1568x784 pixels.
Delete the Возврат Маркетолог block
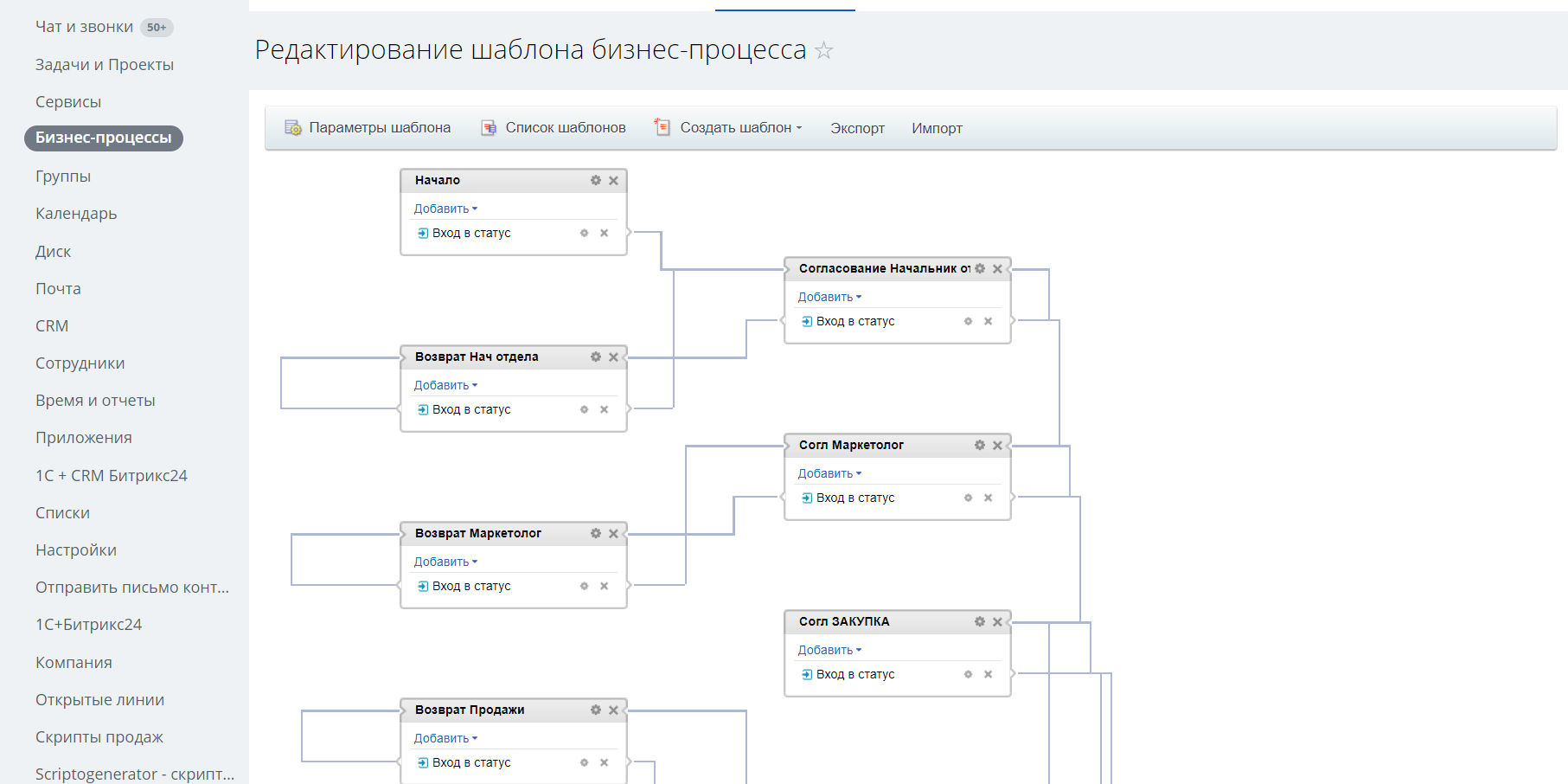[x=613, y=533]
